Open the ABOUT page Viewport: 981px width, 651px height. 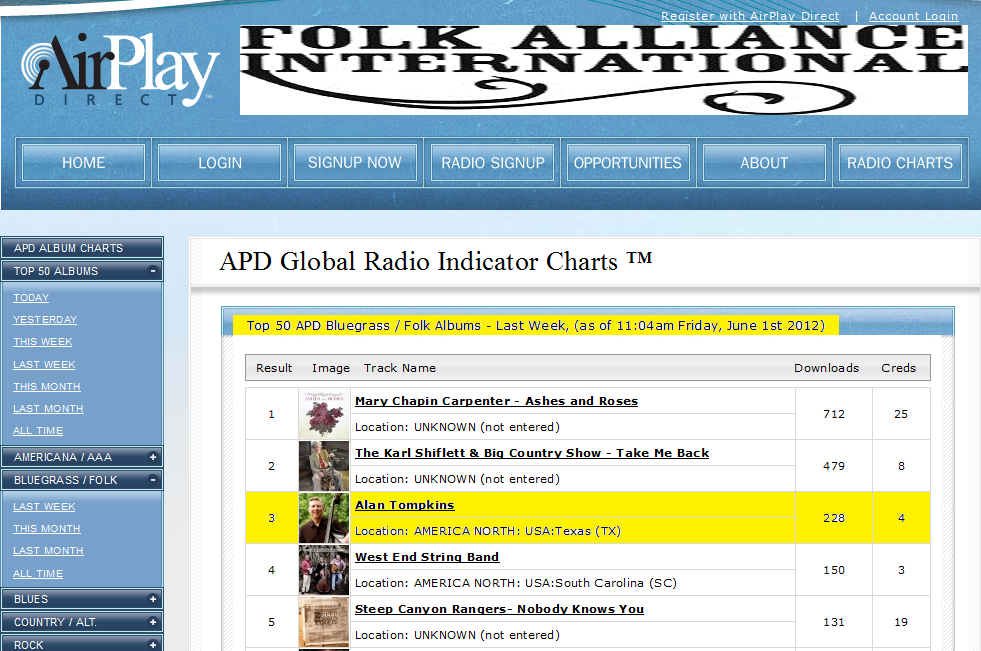[764, 163]
